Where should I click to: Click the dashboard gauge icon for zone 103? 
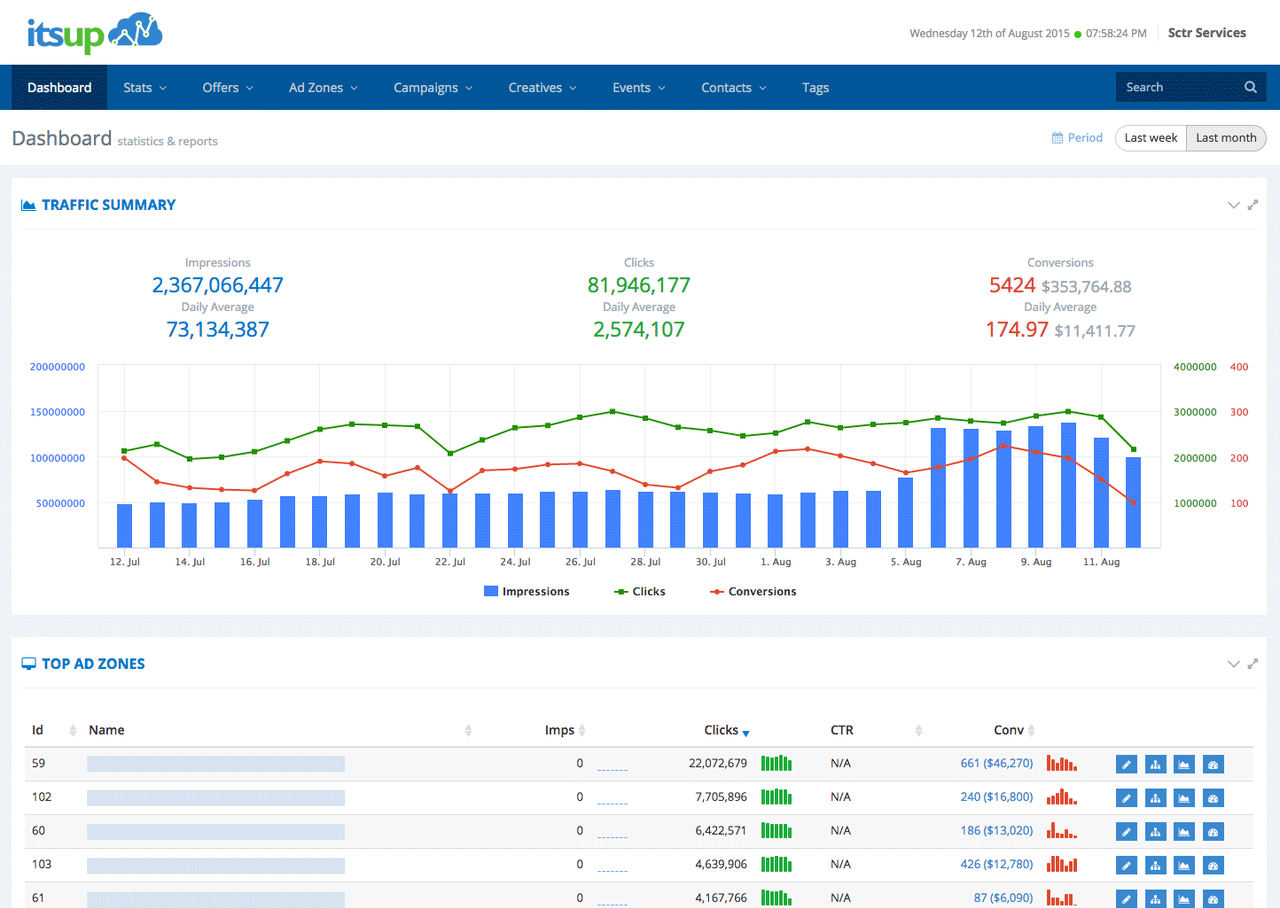click(x=1213, y=865)
